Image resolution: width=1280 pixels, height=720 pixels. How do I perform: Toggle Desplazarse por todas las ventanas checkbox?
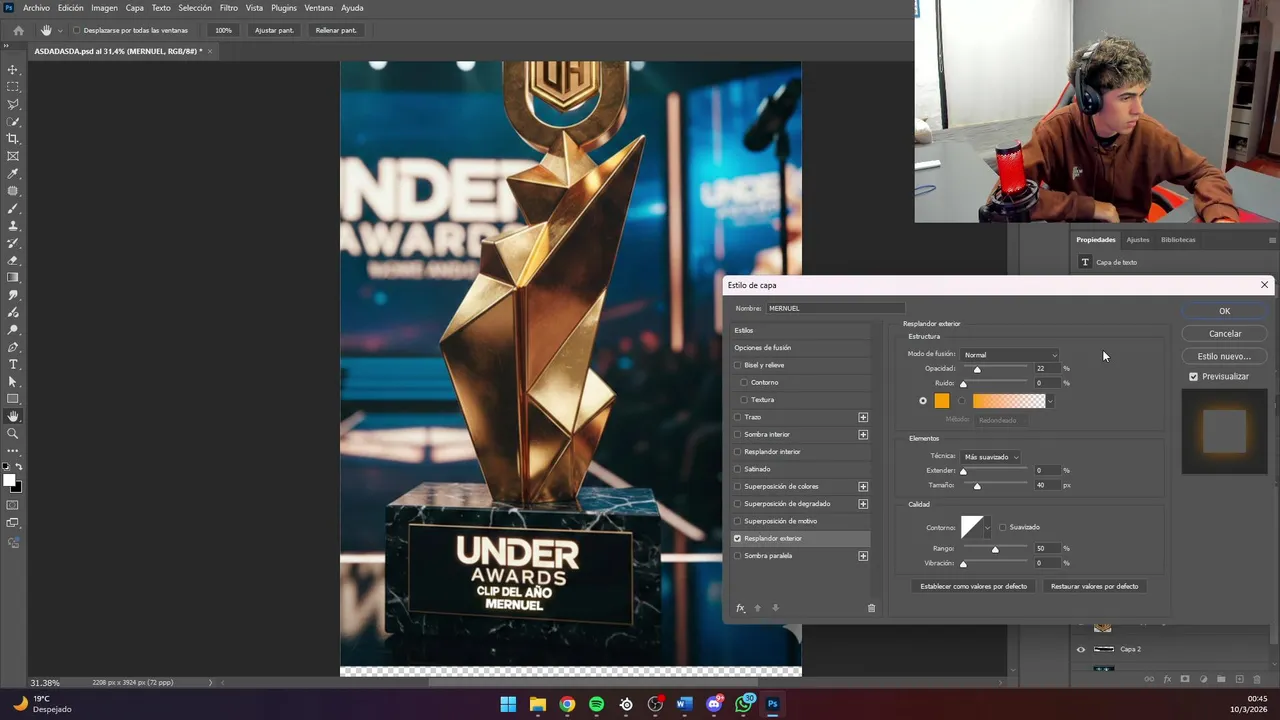click(x=77, y=30)
